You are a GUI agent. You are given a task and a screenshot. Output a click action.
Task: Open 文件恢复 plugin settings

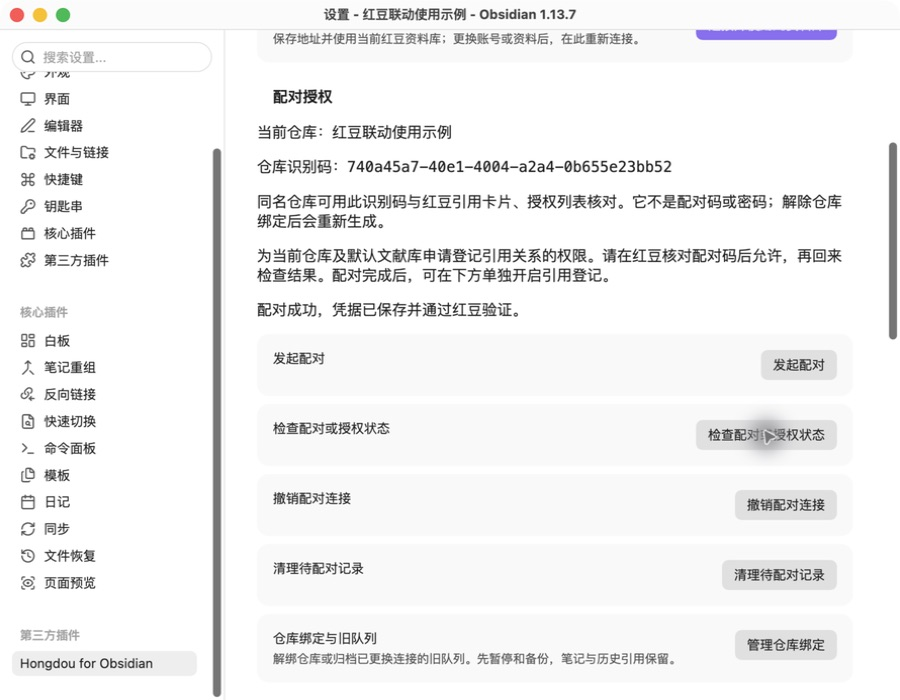(104, 556)
